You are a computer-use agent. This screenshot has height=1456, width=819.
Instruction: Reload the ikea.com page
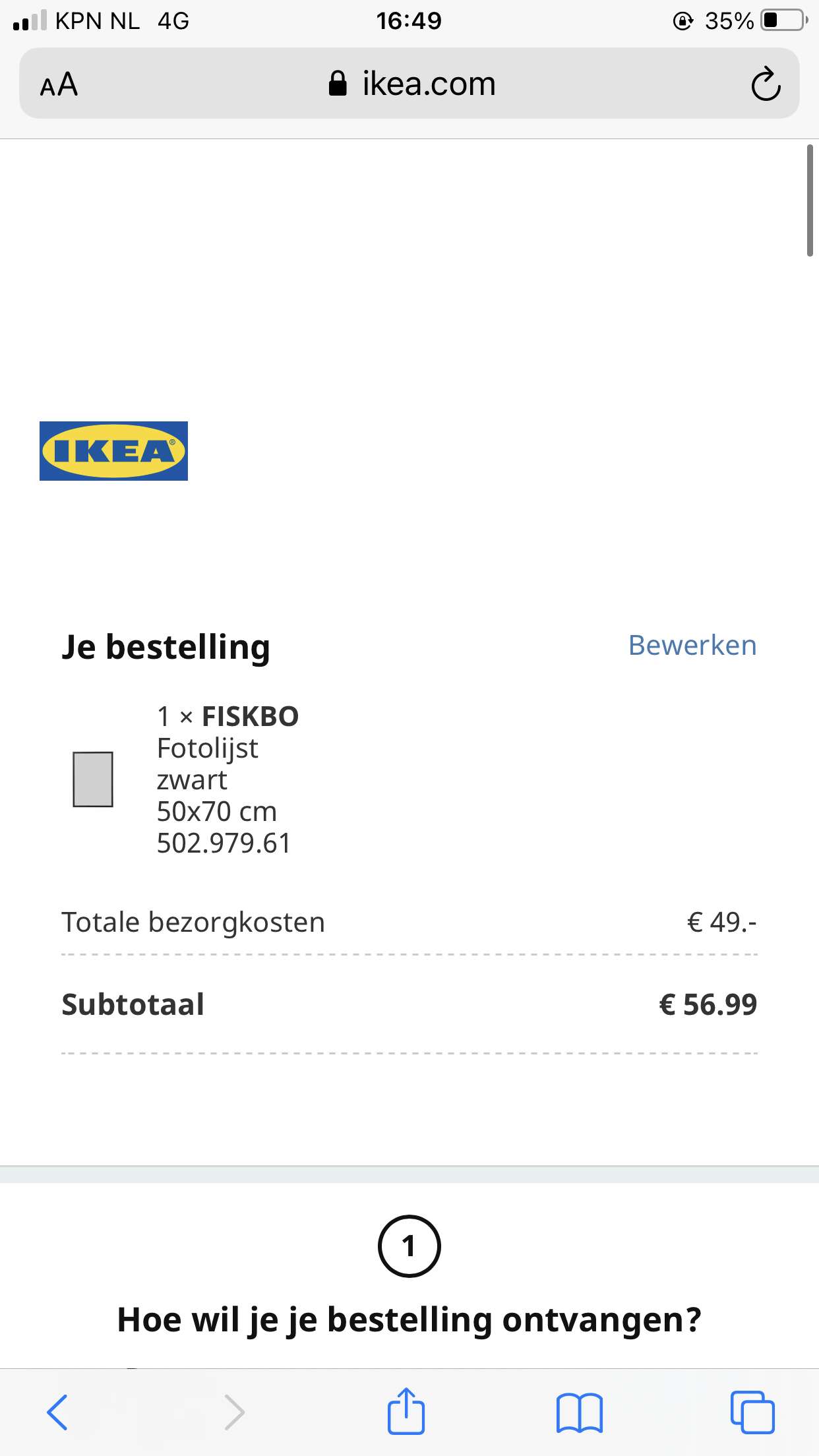pos(765,84)
